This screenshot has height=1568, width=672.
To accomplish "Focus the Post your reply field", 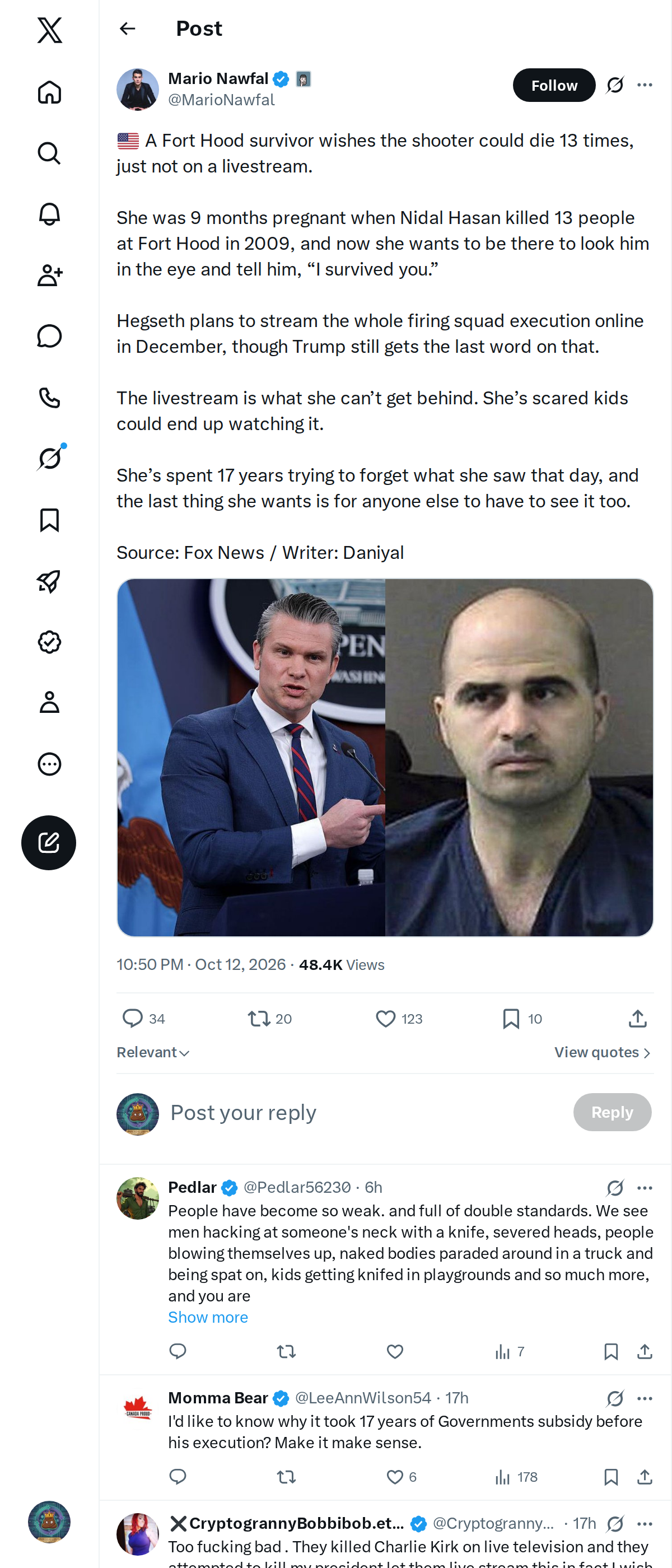I will 365,1112.
